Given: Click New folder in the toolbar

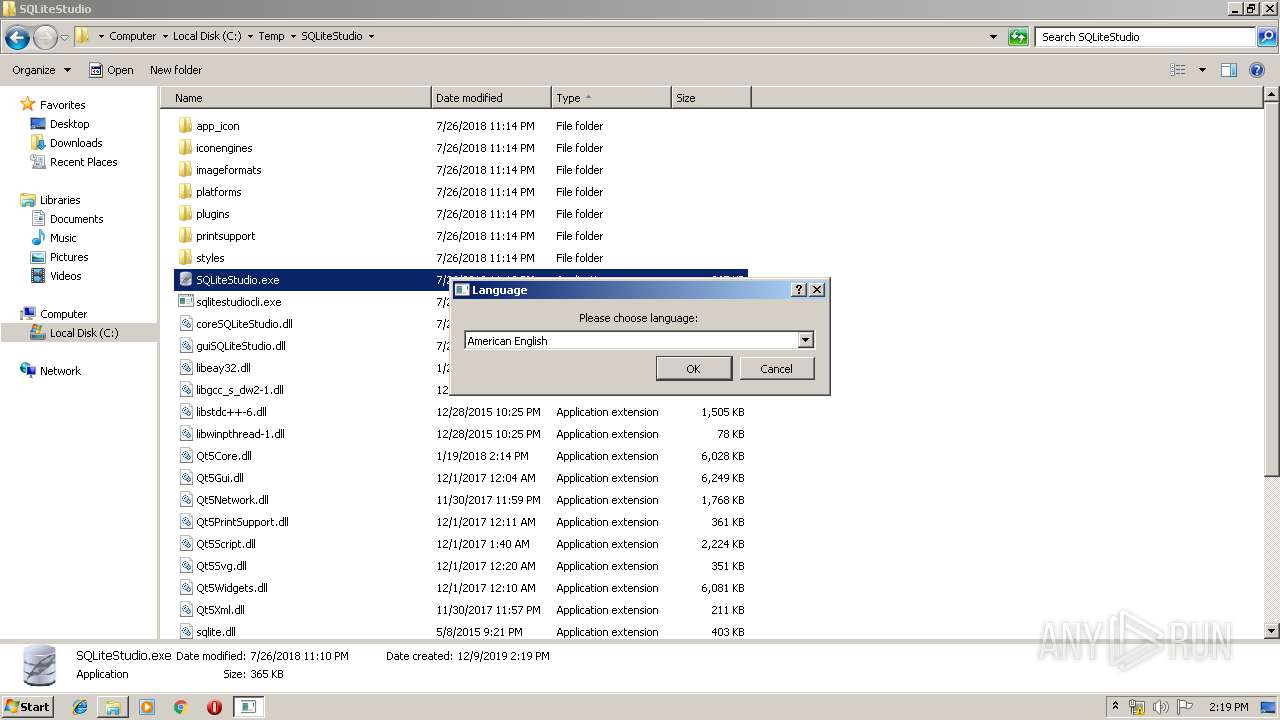Looking at the screenshot, I should 176,70.
